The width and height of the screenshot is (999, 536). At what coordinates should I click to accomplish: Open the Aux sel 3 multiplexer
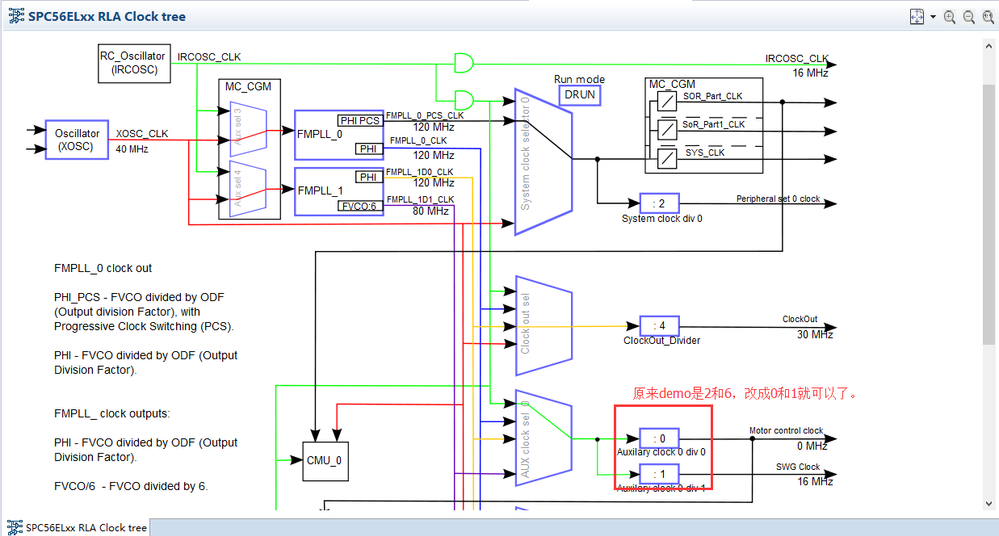click(248, 129)
